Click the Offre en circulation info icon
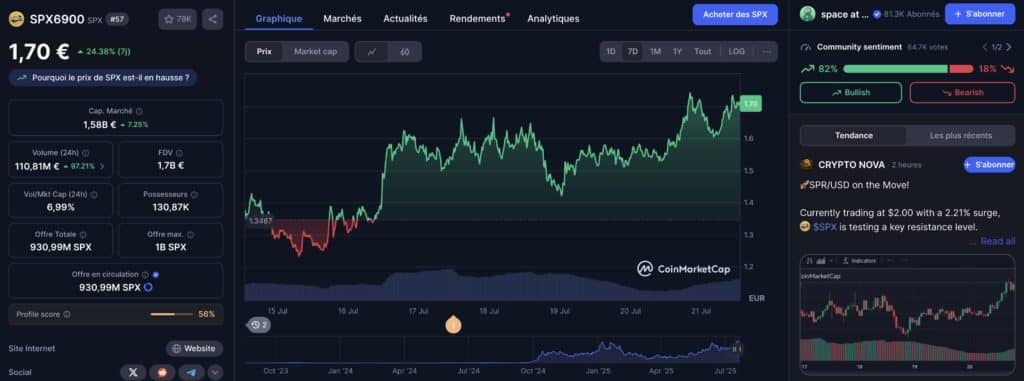 tap(145, 275)
